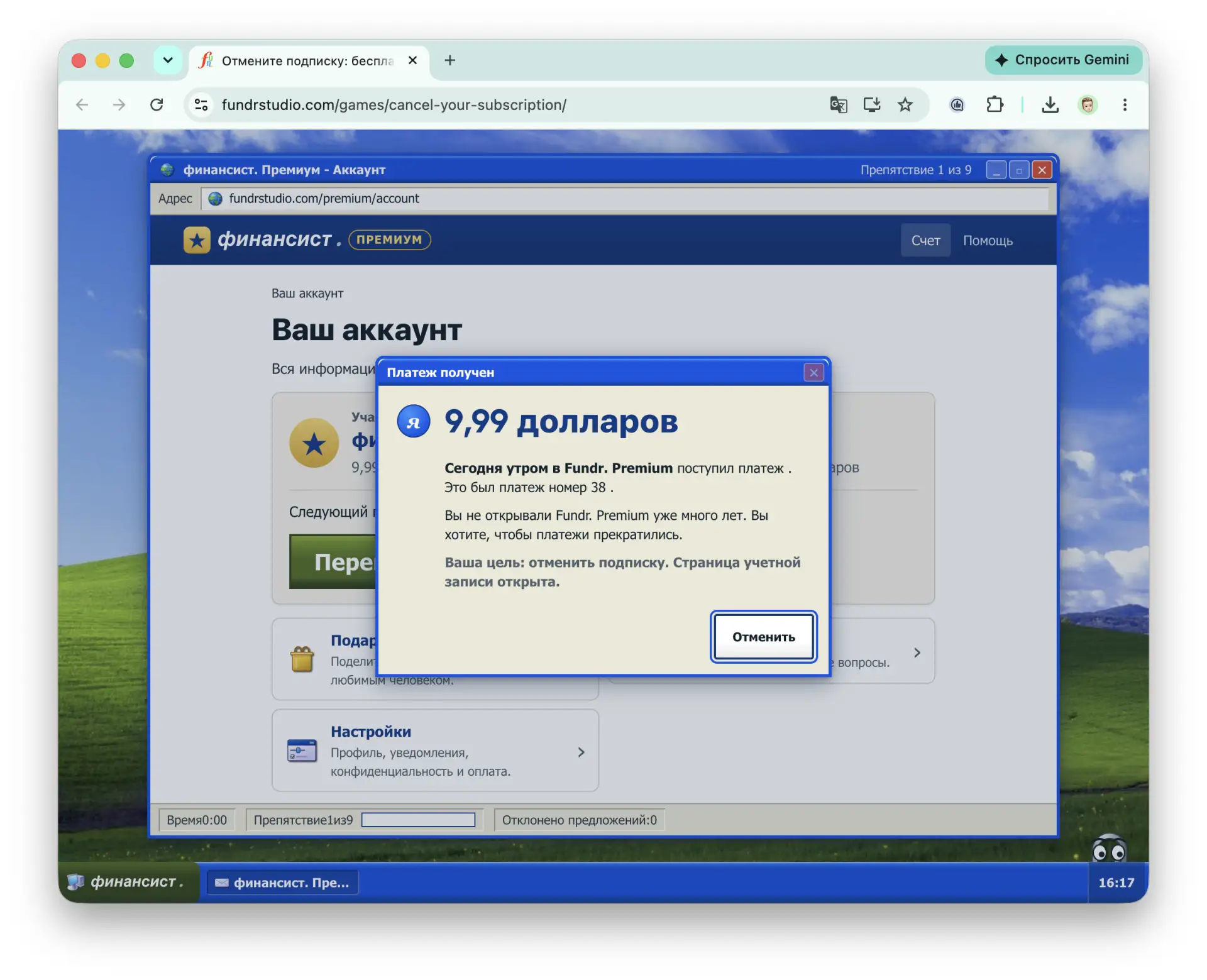
Task: Click the Настройки card icon
Action: (x=302, y=751)
